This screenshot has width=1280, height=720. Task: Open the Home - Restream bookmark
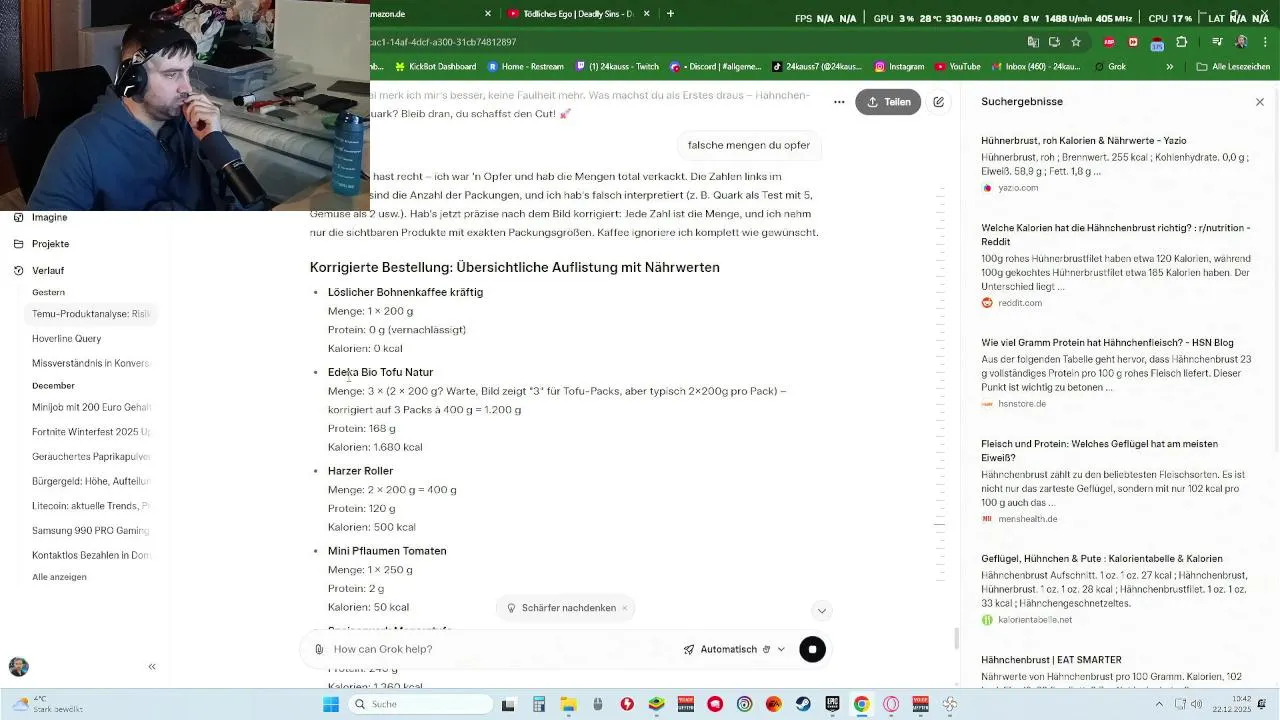526,67
